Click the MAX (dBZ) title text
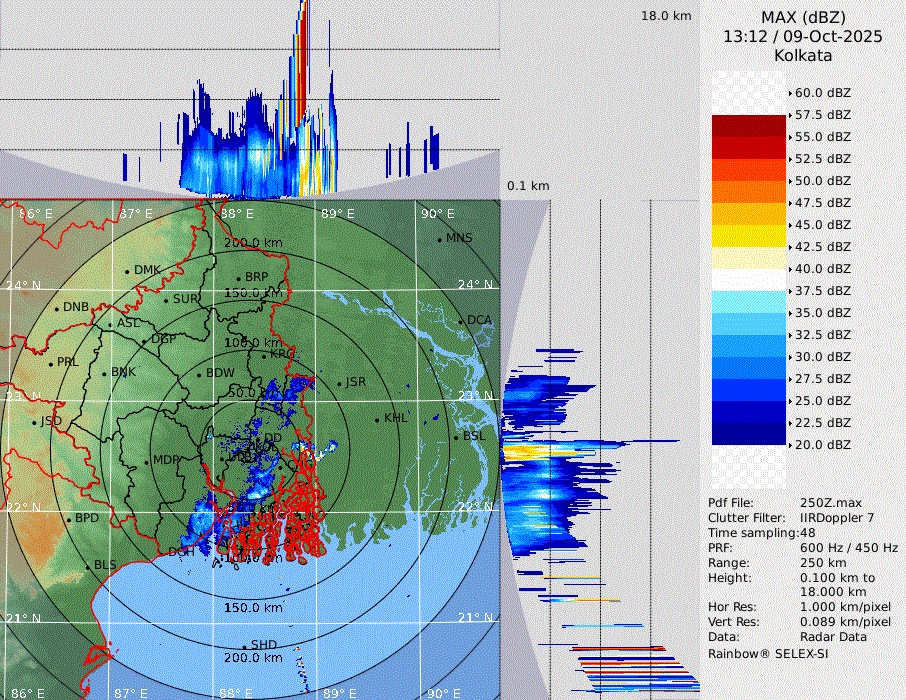The height and width of the screenshot is (700, 906). point(803,17)
